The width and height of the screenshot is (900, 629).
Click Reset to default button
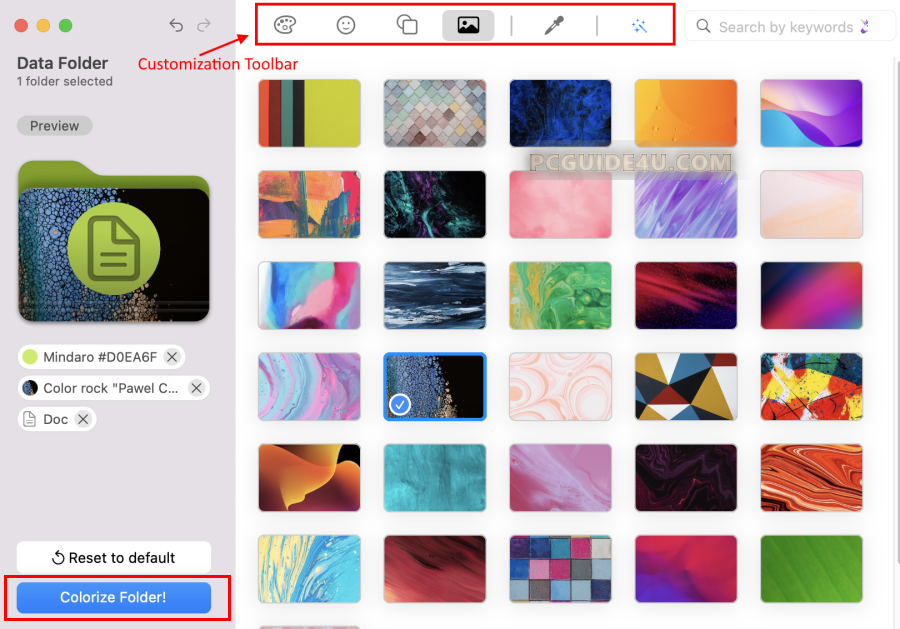point(114,557)
